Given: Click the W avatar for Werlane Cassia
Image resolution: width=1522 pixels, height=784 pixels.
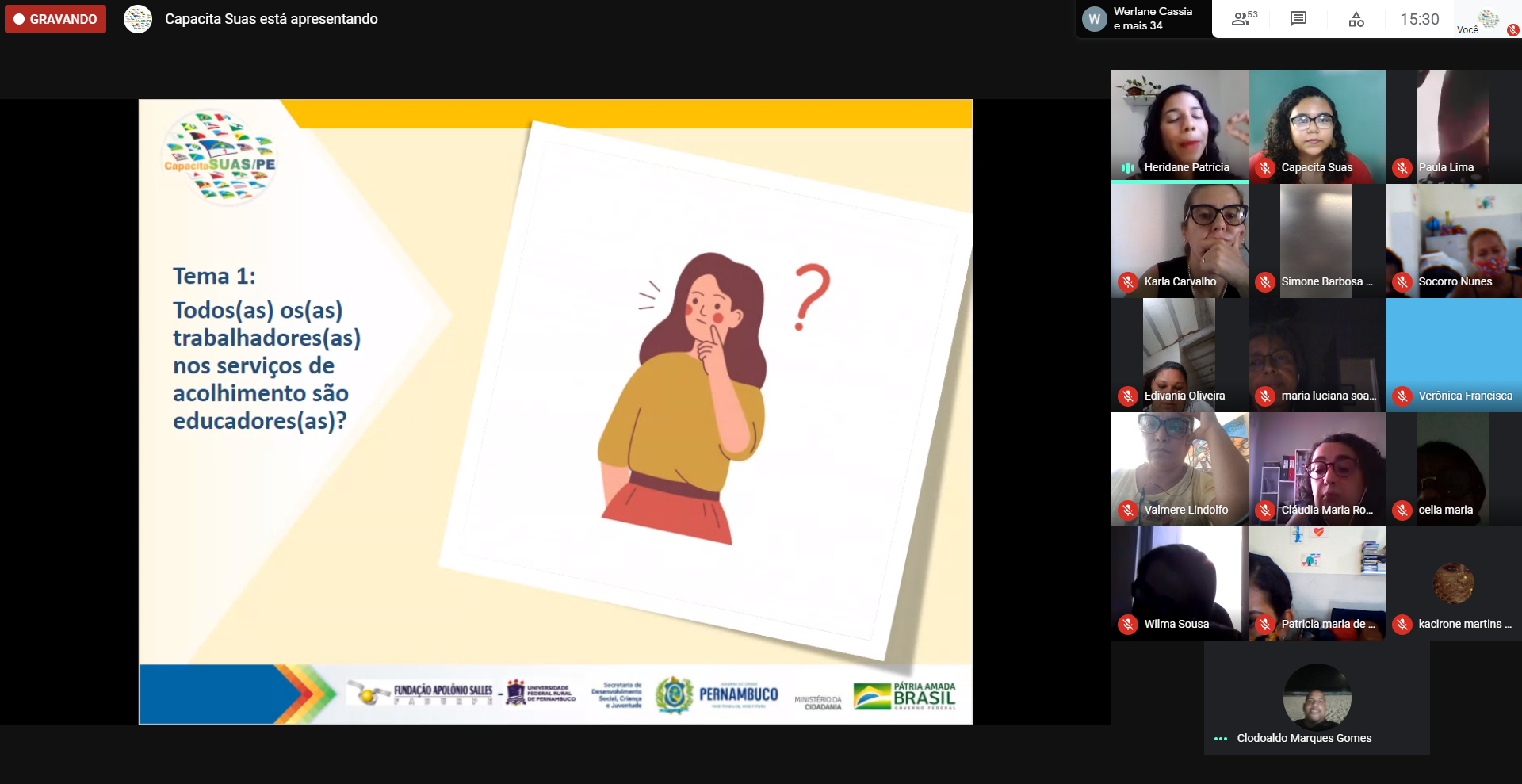Looking at the screenshot, I should [1095, 19].
